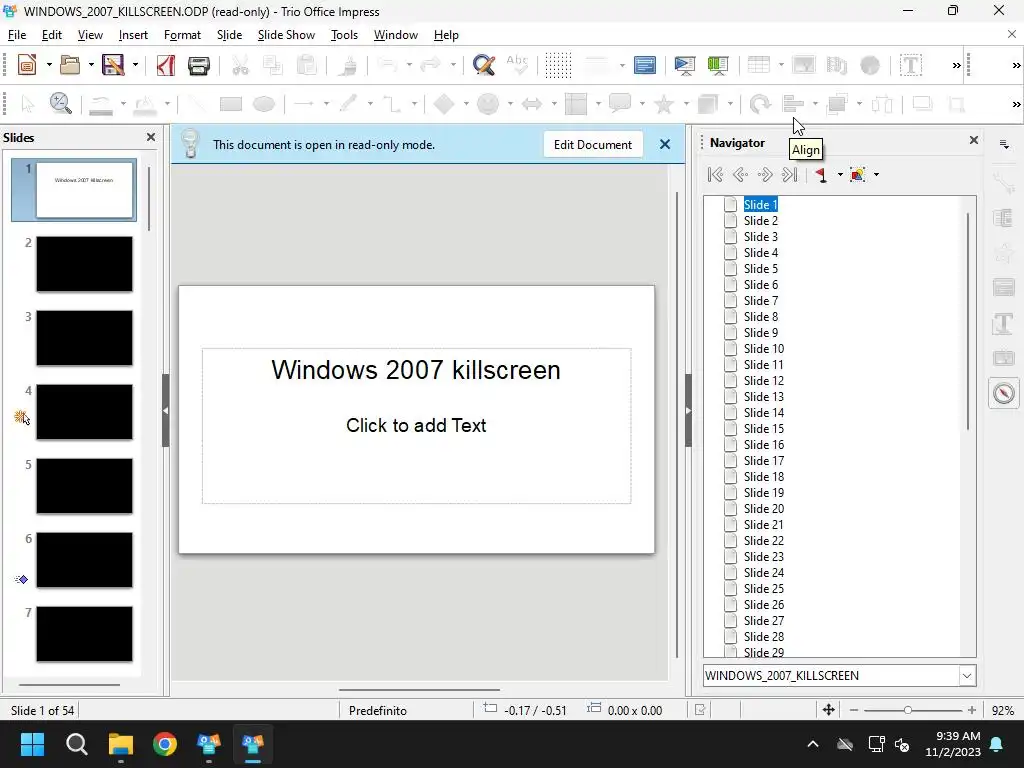Screen dimensions: 1024x768
Task: Collapse the Slides pane handle
Action: 166,410
